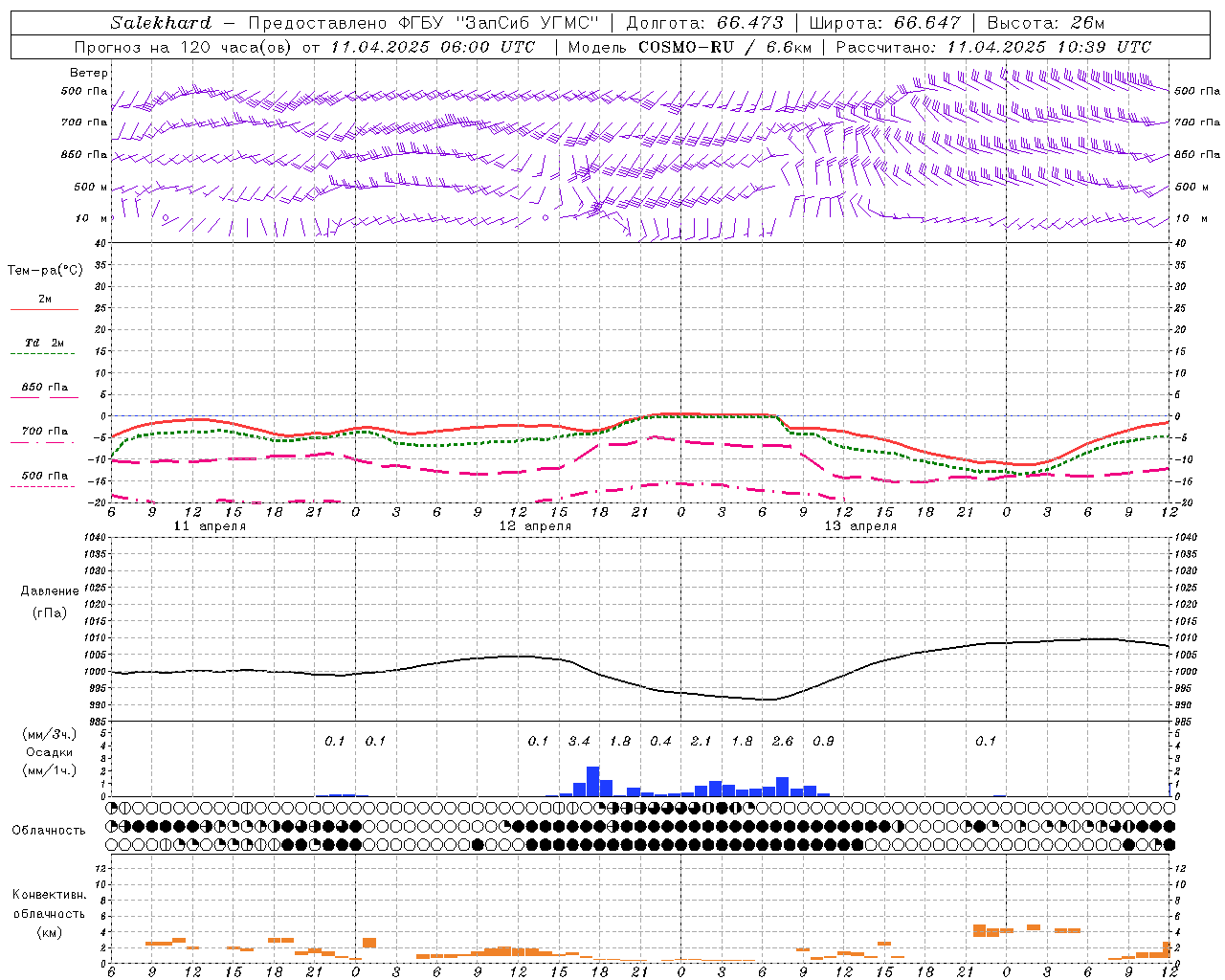Click the station name Salekhard in the header
1225x980 pixels.
pos(160,23)
